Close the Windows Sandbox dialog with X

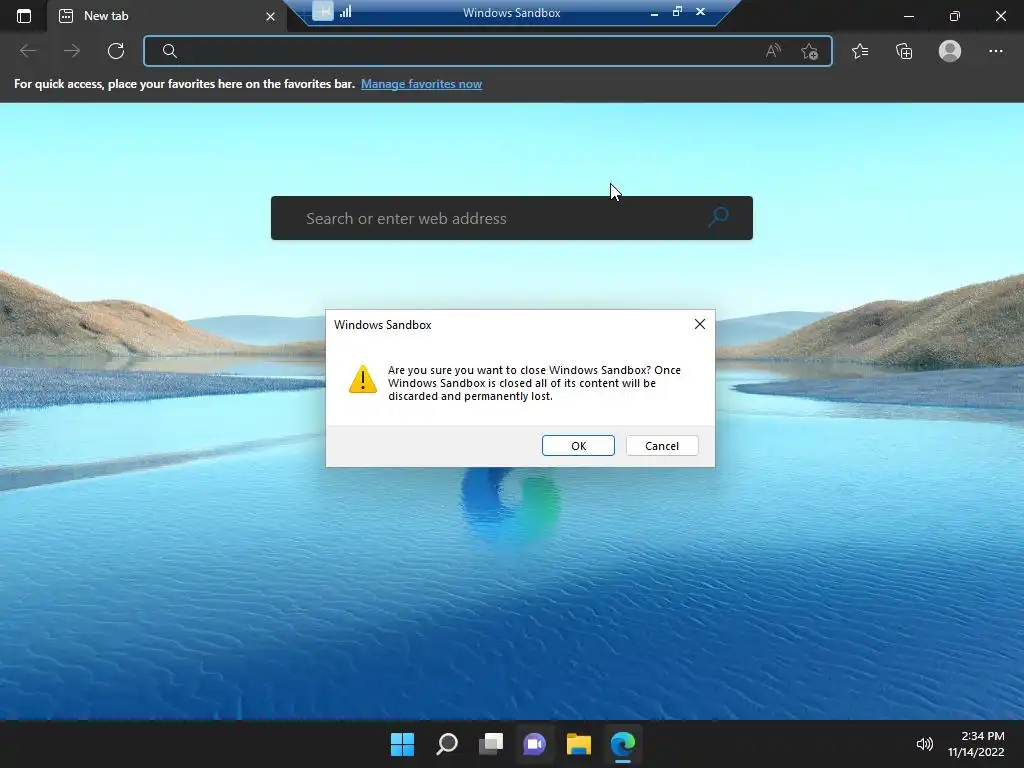tap(699, 324)
